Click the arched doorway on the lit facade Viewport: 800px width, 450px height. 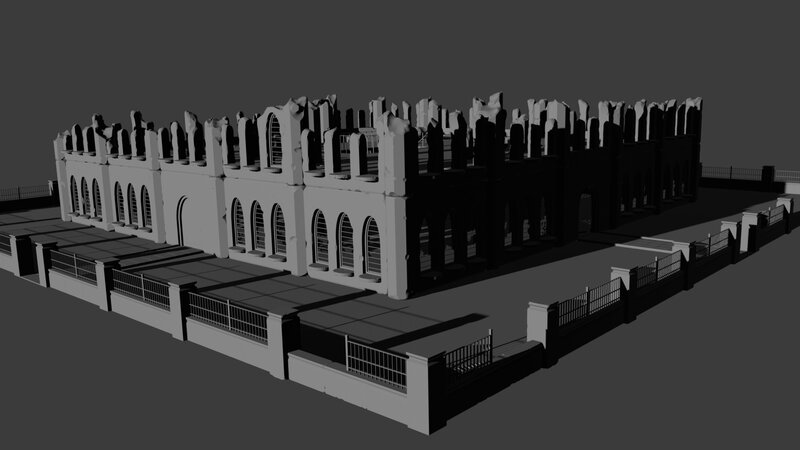point(181,221)
